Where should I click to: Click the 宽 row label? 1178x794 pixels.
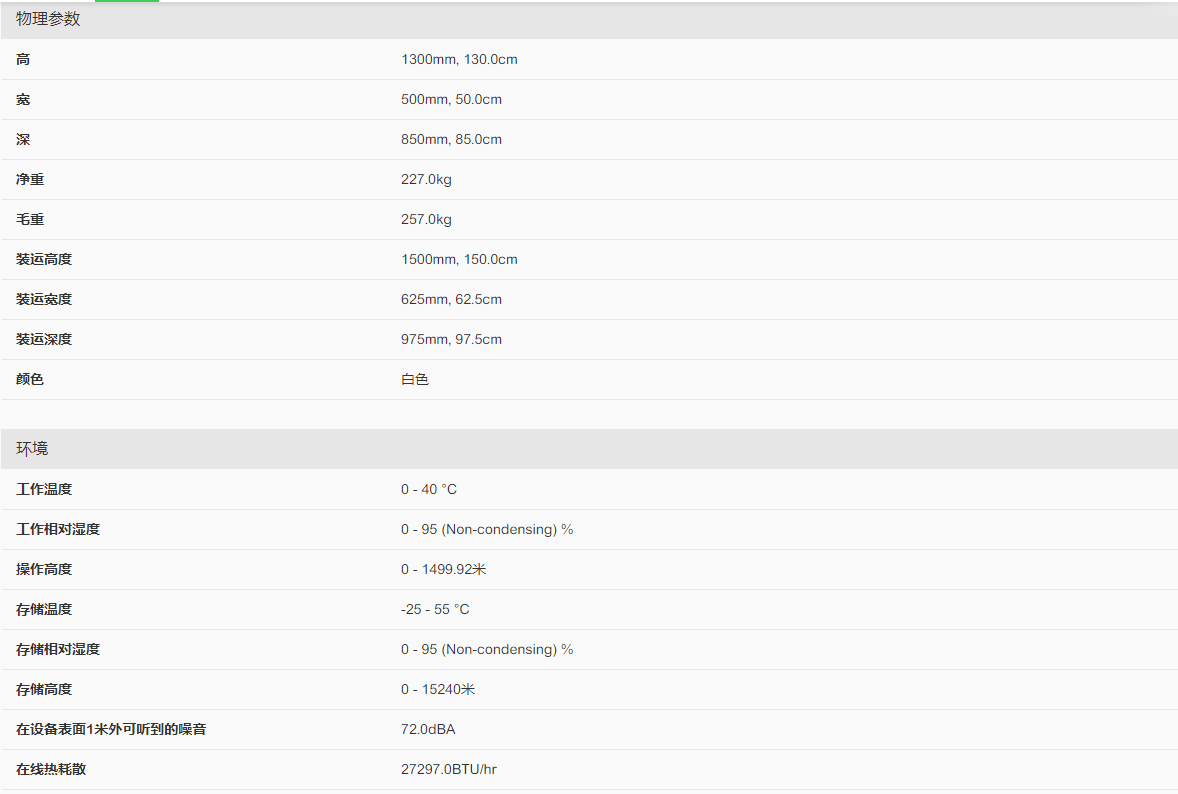coord(23,100)
